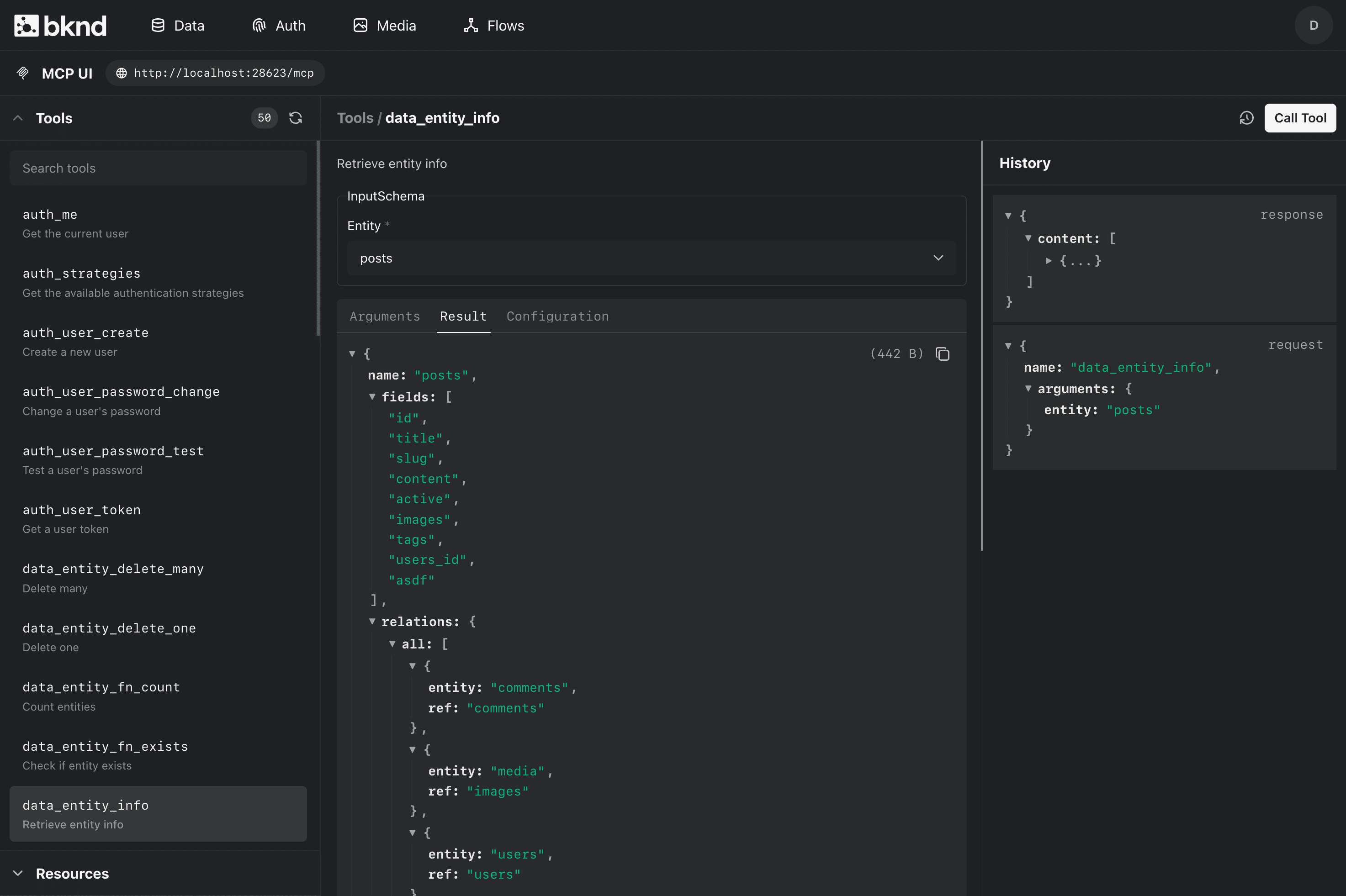The height and width of the screenshot is (896, 1346).
Task: Expand the collapsed content object in response
Action: [x=1049, y=261]
